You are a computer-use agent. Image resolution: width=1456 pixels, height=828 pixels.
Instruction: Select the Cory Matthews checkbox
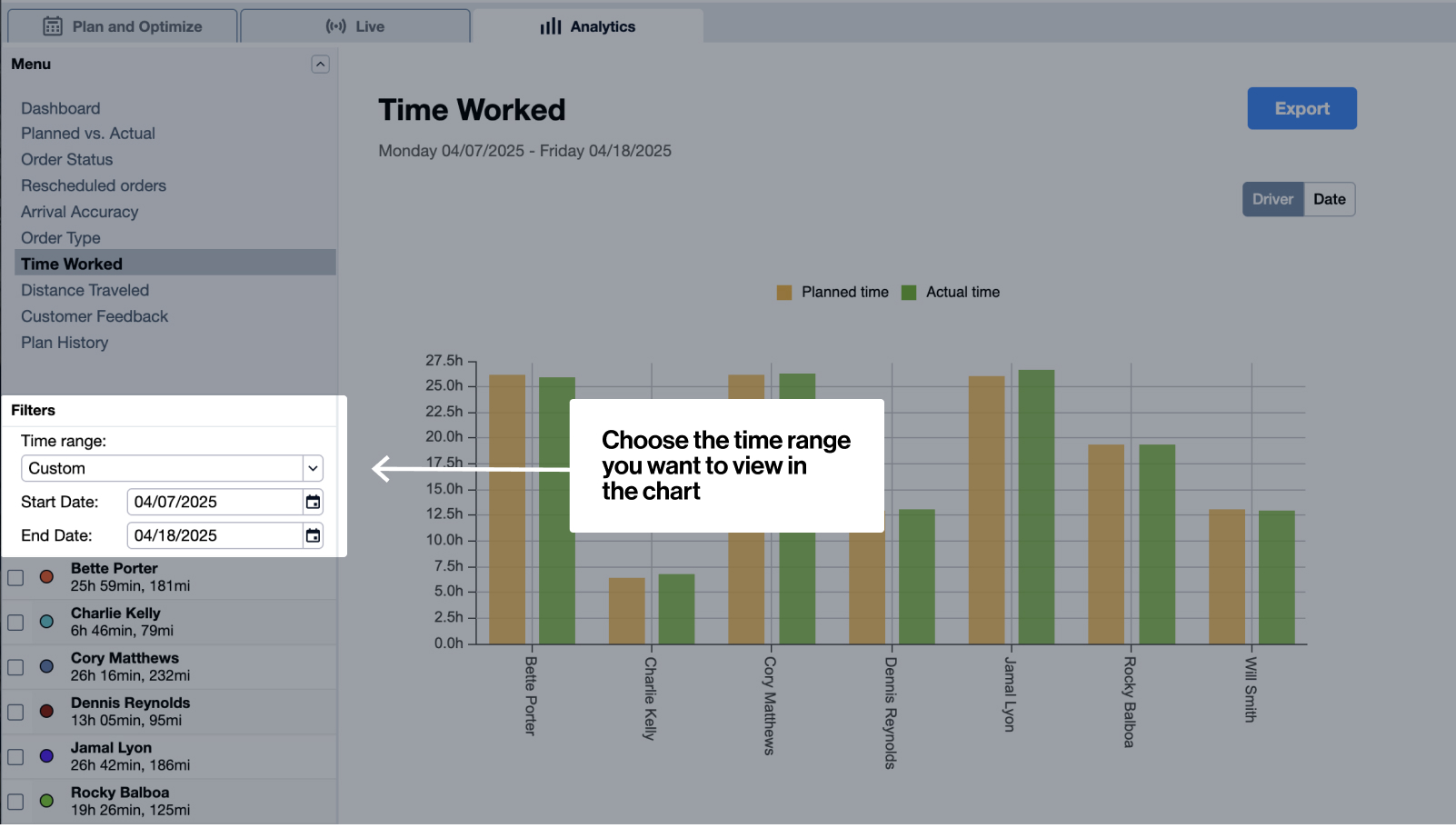coord(15,667)
